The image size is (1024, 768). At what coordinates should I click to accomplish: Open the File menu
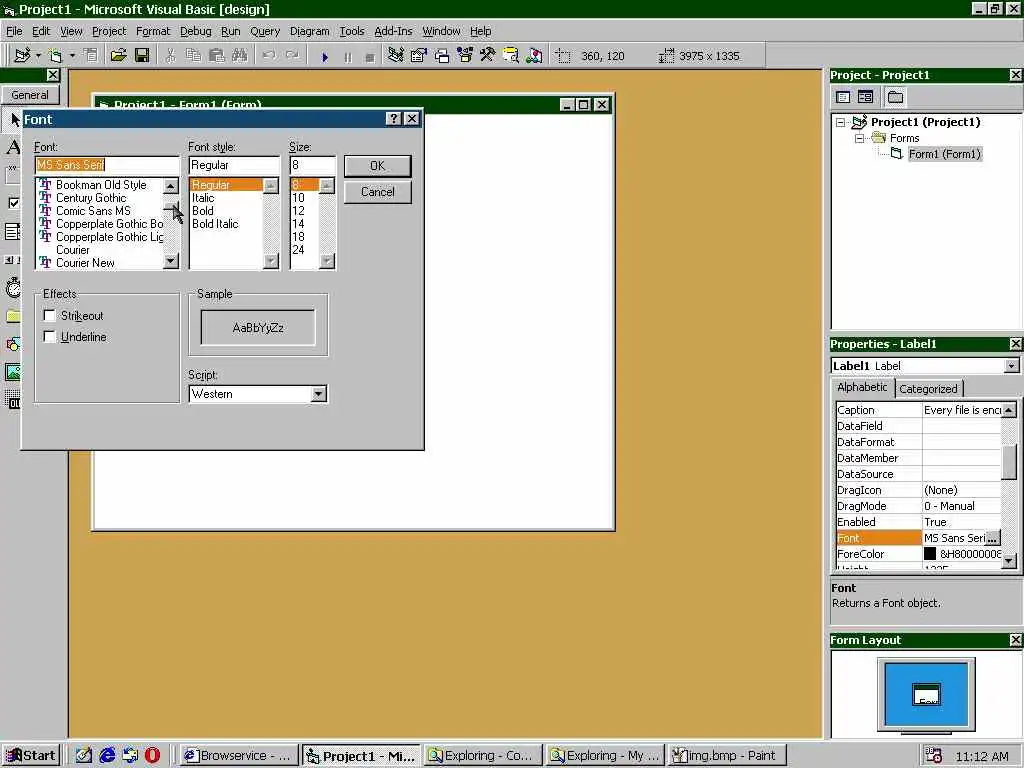14,31
